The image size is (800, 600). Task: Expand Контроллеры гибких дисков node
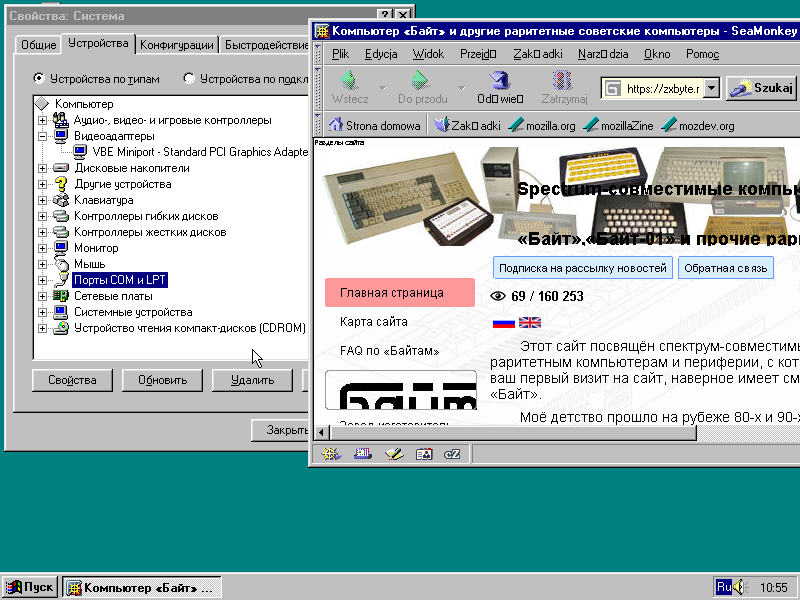tap(42, 216)
